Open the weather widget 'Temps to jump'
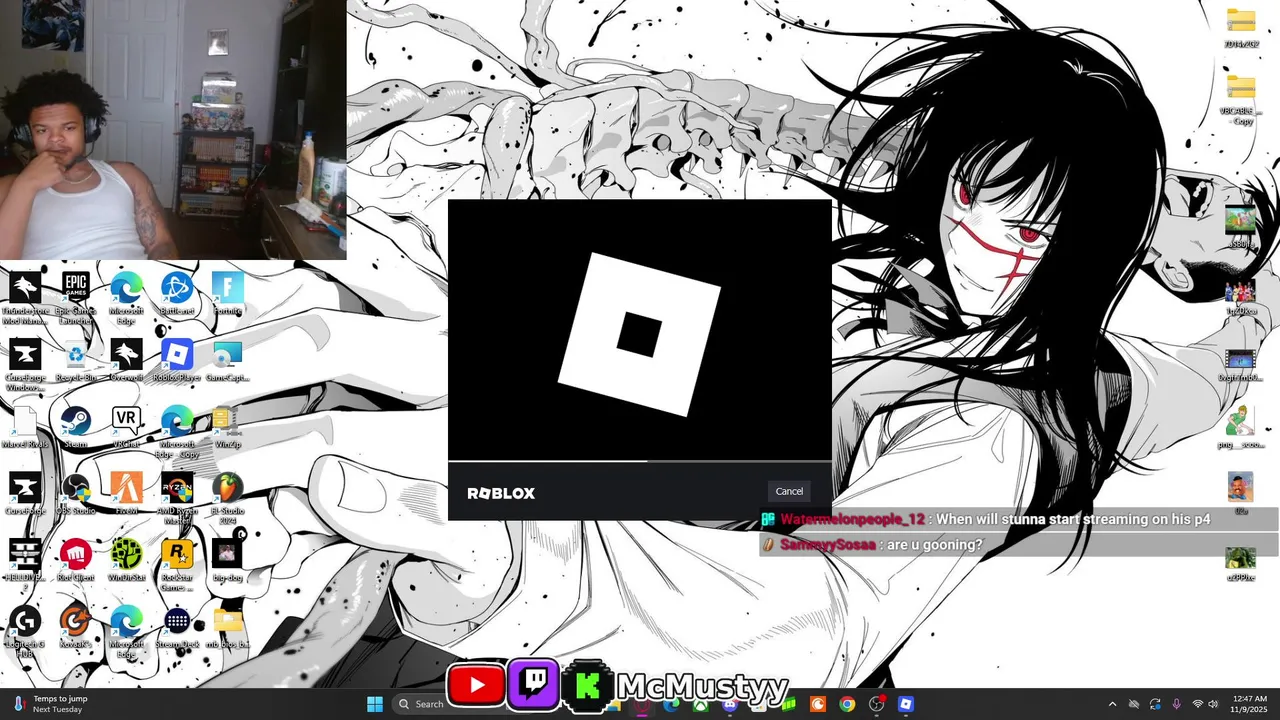 coord(50,704)
